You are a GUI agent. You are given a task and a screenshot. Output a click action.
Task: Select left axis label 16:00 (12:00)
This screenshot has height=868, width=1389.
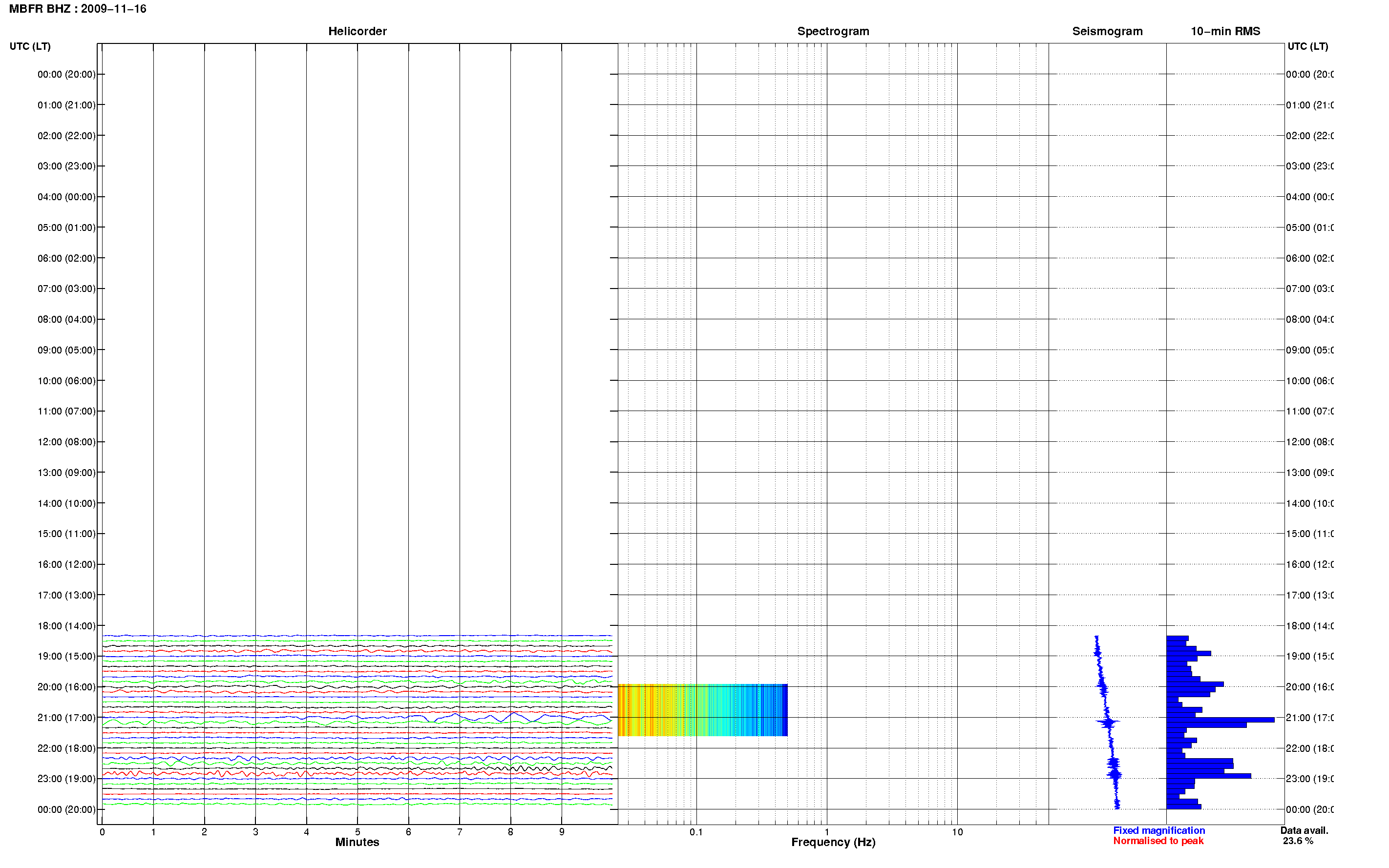pos(66,564)
